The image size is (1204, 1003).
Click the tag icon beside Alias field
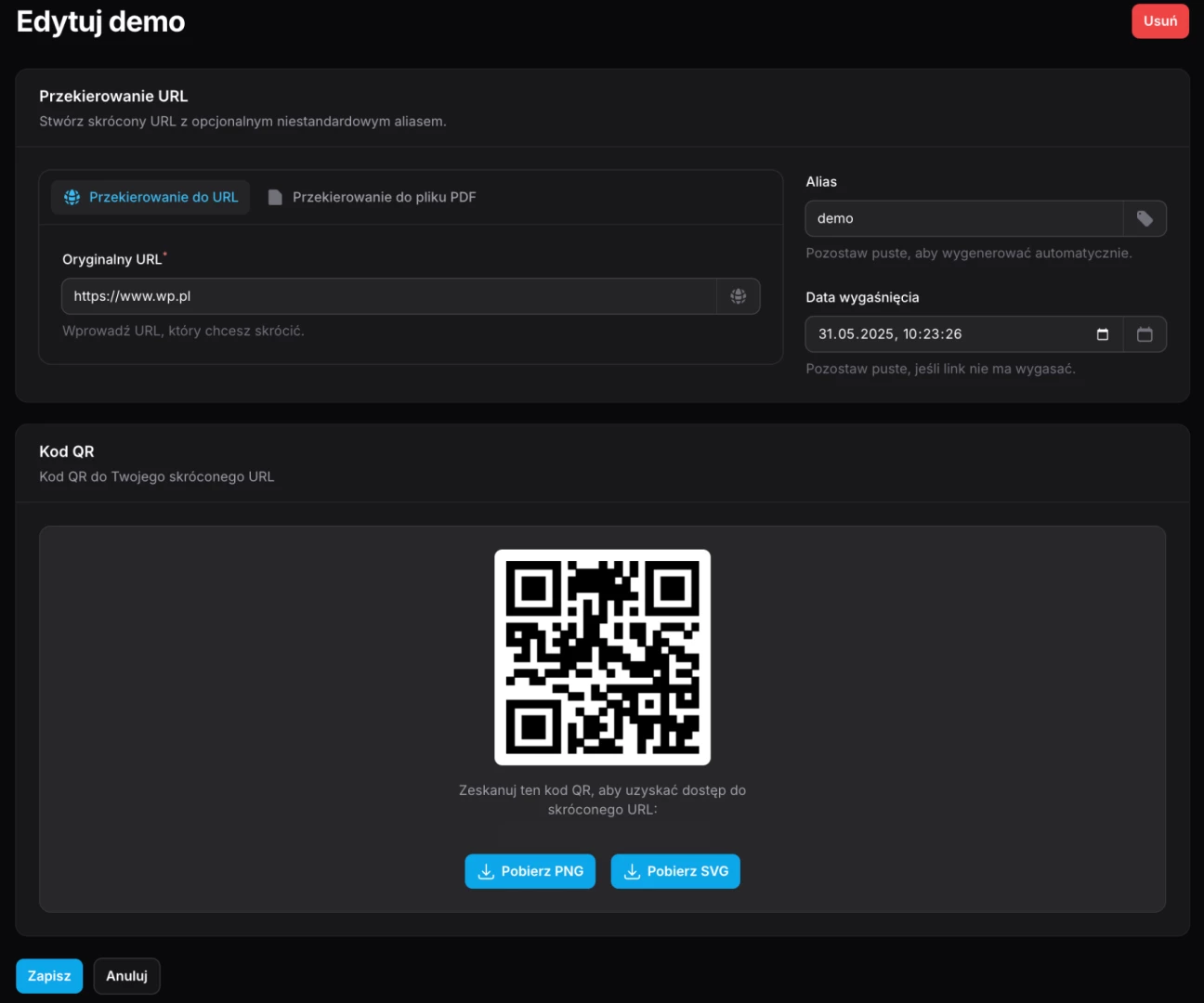click(1145, 218)
